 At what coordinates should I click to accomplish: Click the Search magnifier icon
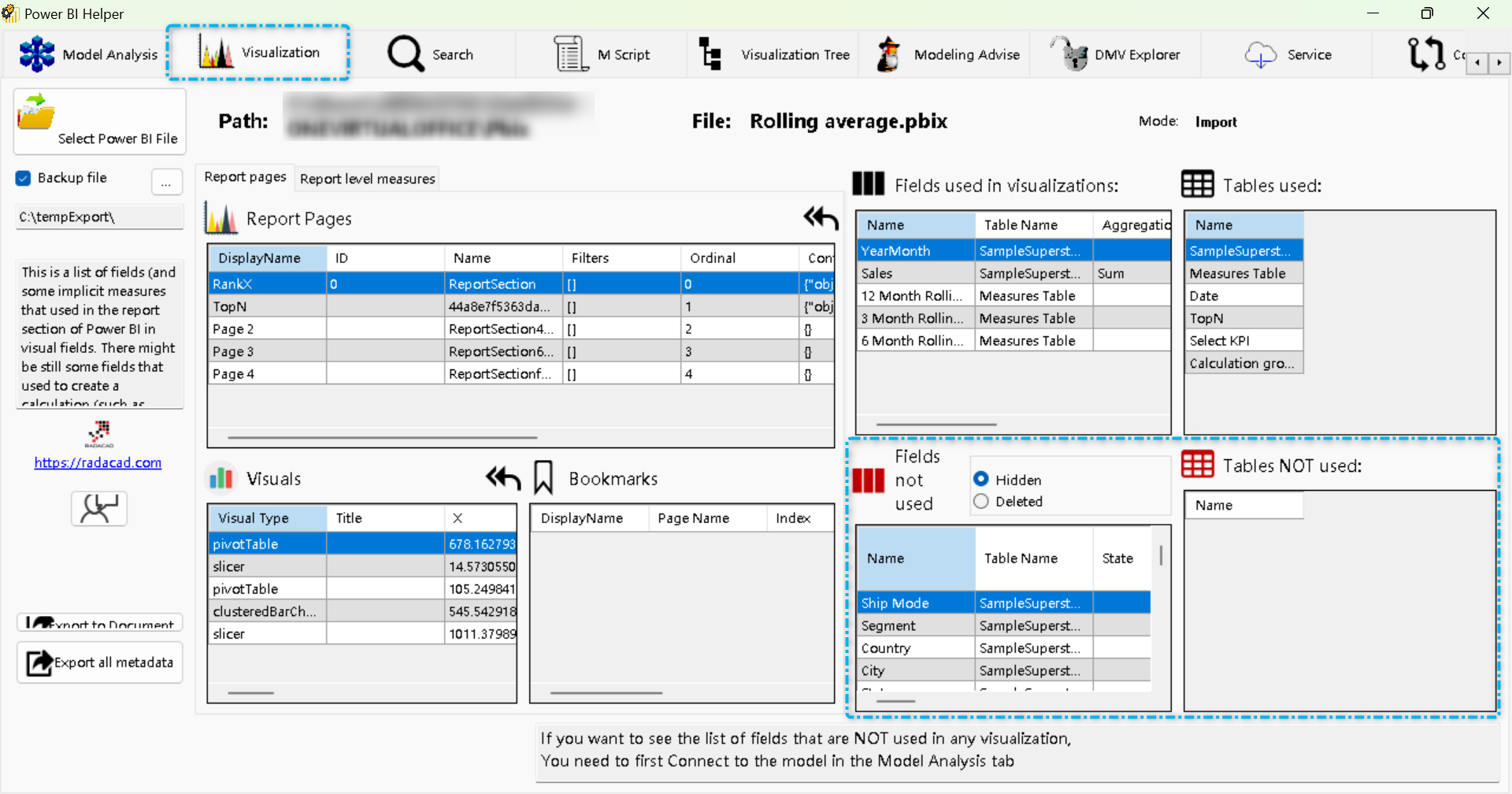pyautogui.click(x=406, y=54)
